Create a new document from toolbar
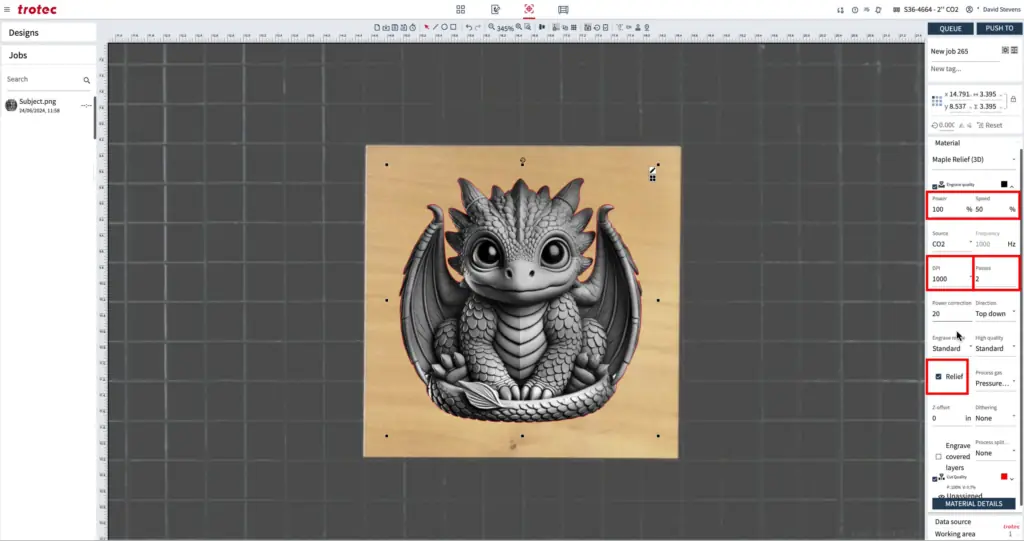This screenshot has height=541, width=1024. (377, 27)
